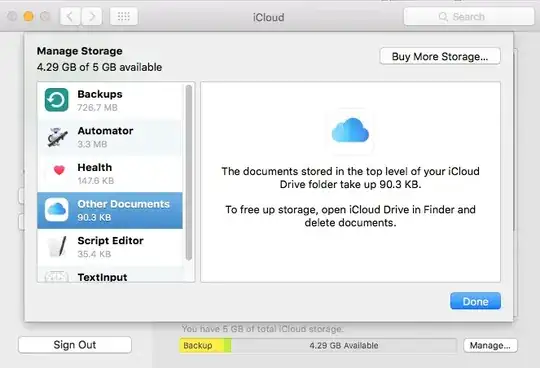Click the 4.29 GB Available bar section

click(x=344, y=346)
